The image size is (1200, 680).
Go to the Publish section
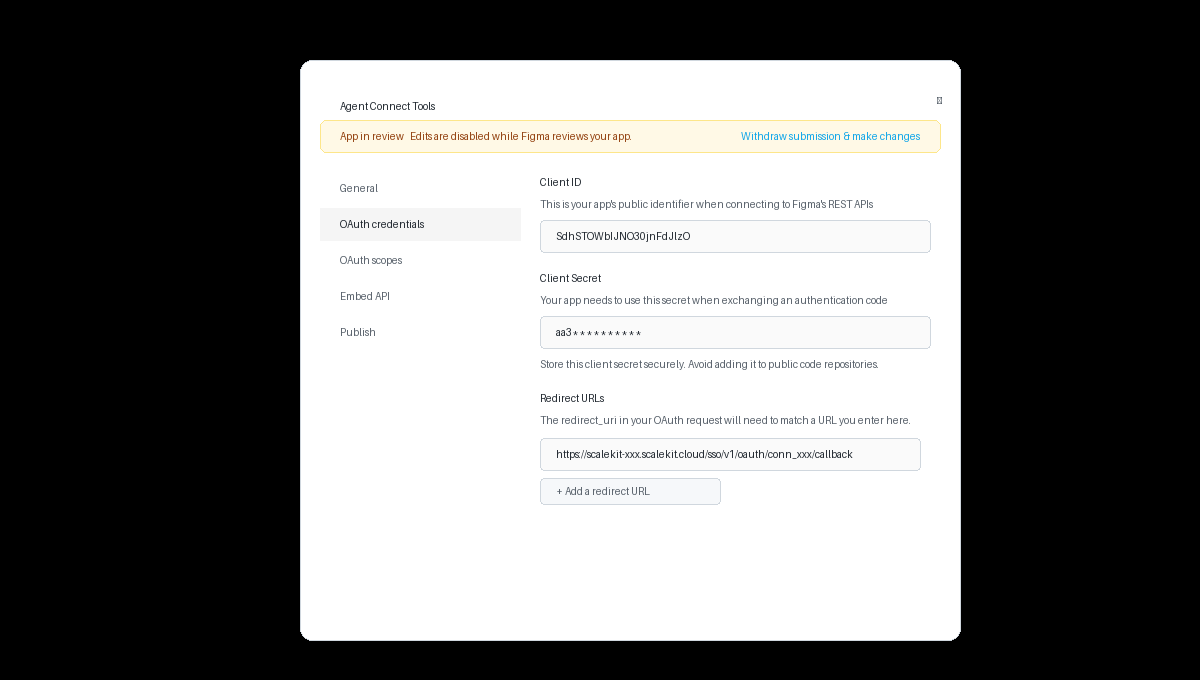[x=357, y=332]
